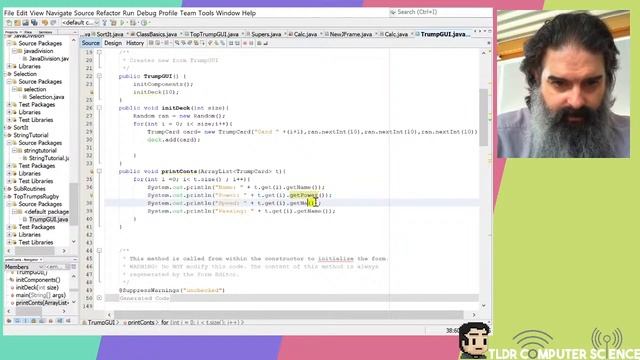This screenshot has width=640, height=360.
Task: Switch to Design view
Action: (113, 43)
